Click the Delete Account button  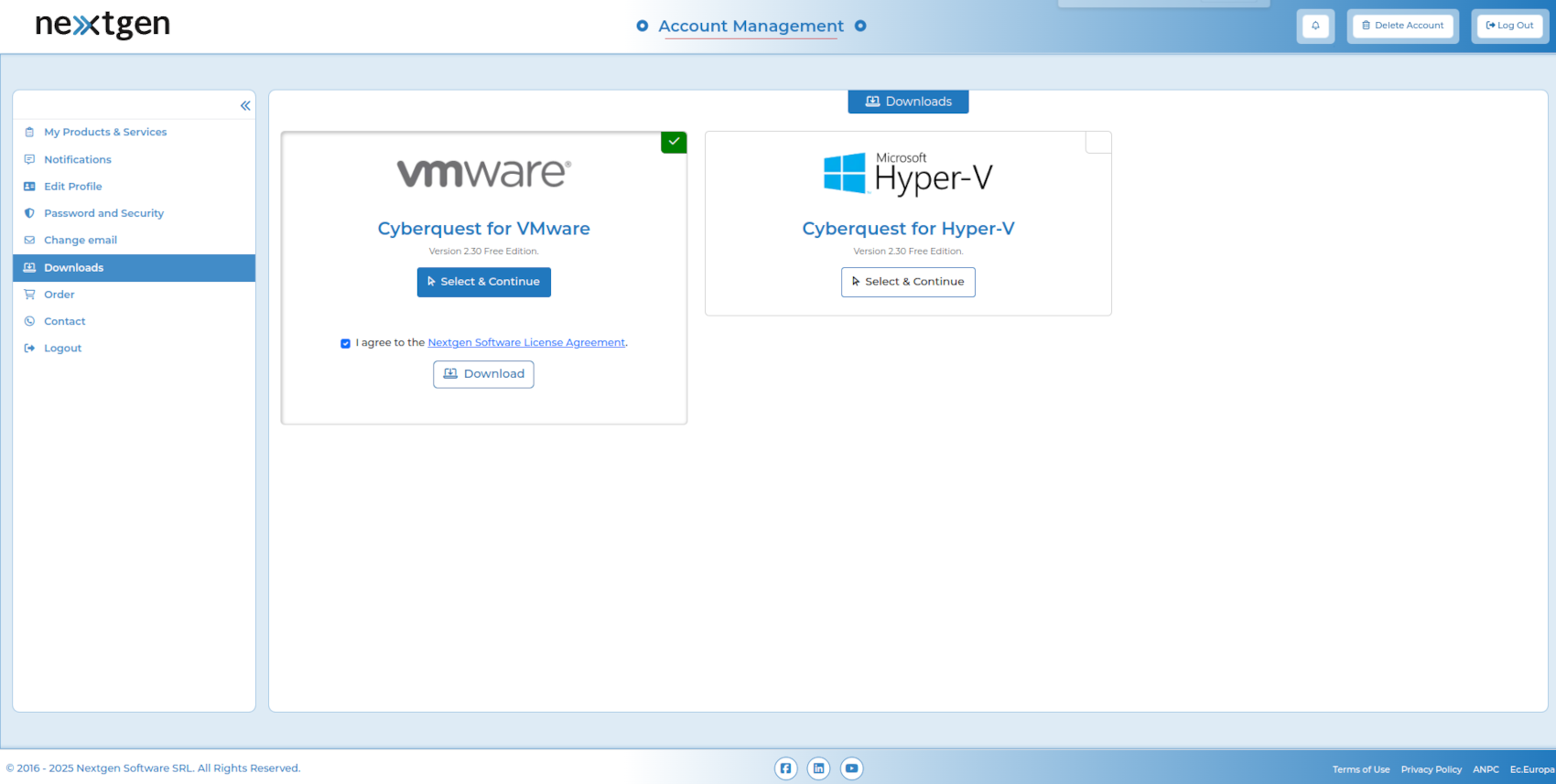tap(1402, 26)
